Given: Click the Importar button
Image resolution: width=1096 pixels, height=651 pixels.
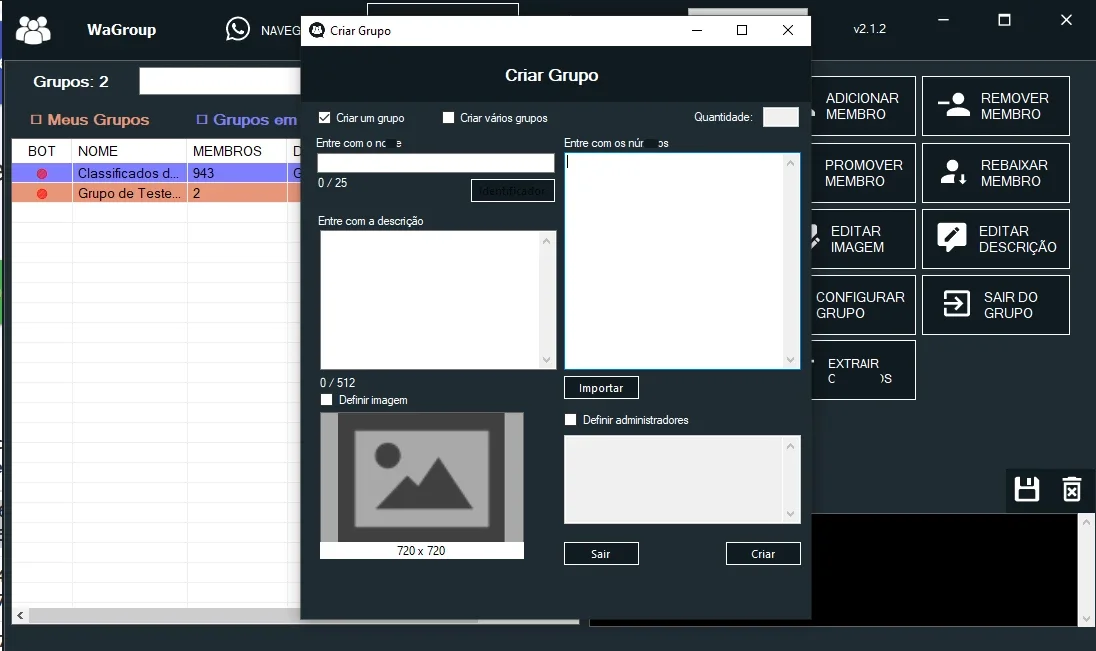Looking at the screenshot, I should [601, 387].
